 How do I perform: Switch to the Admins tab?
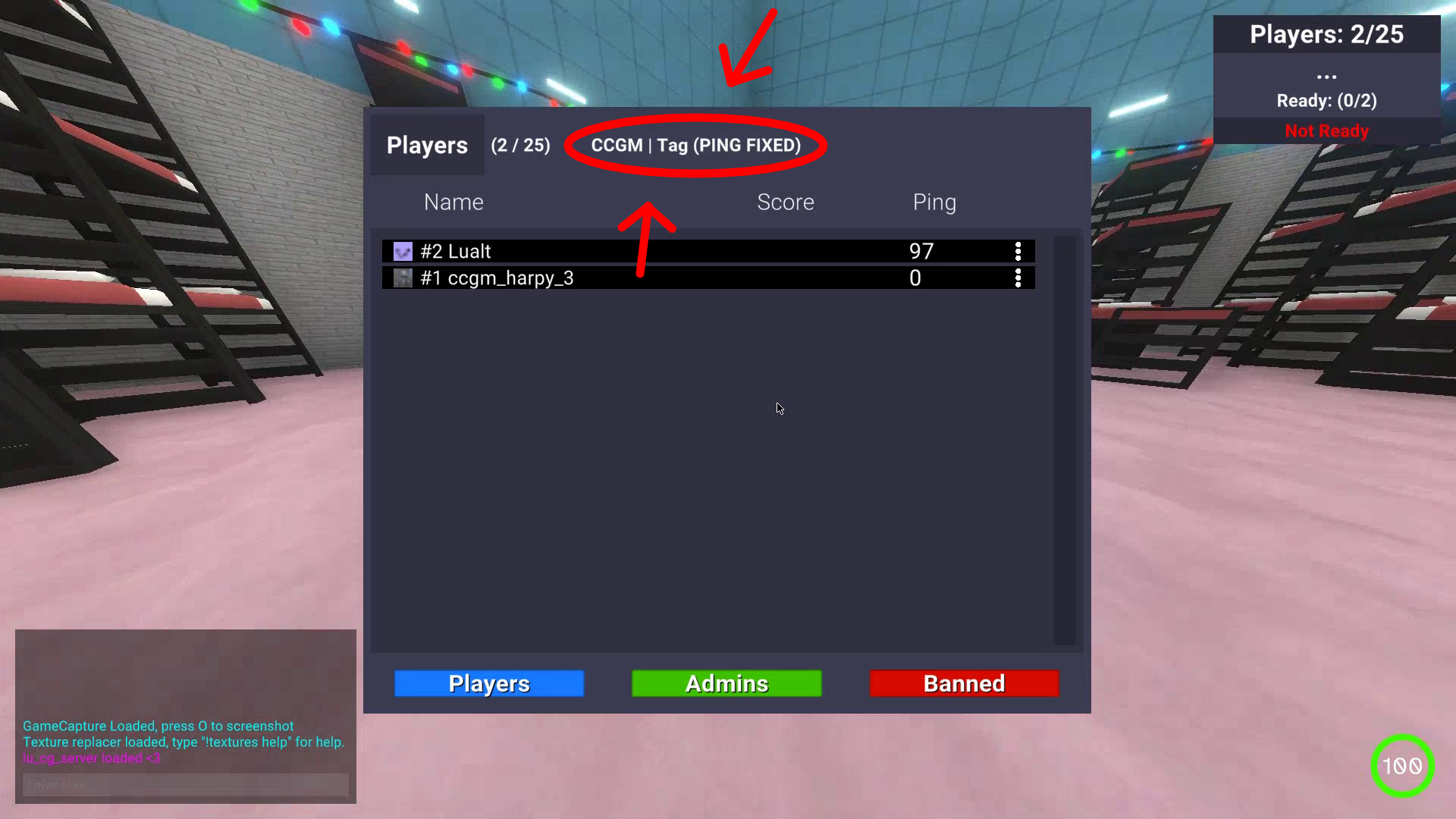726,683
